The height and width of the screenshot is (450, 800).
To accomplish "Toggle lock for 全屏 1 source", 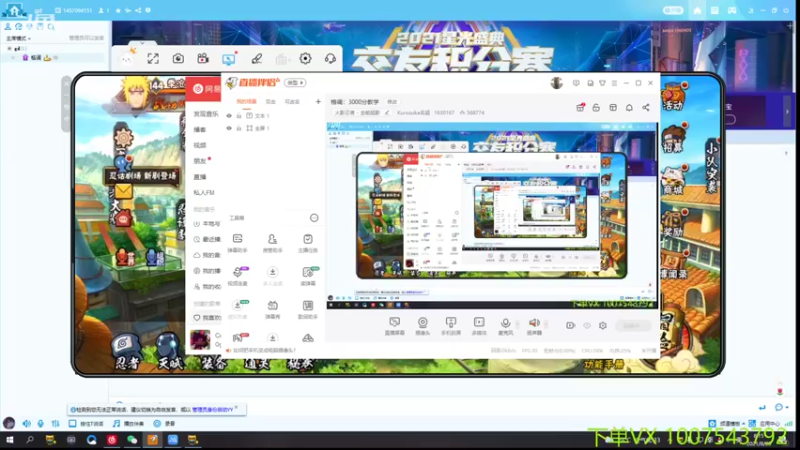I will [238, 128].
